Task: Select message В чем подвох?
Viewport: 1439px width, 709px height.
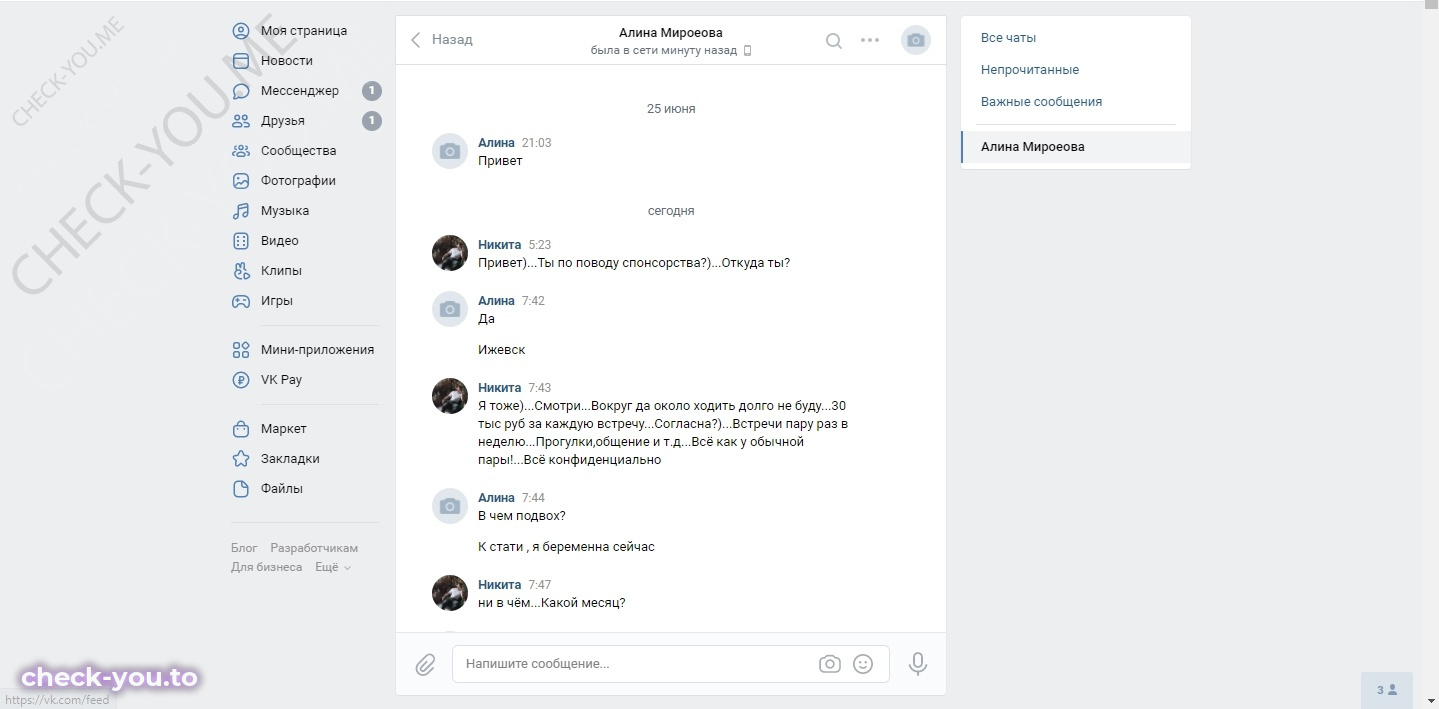Action: click(x=522, y=516)
